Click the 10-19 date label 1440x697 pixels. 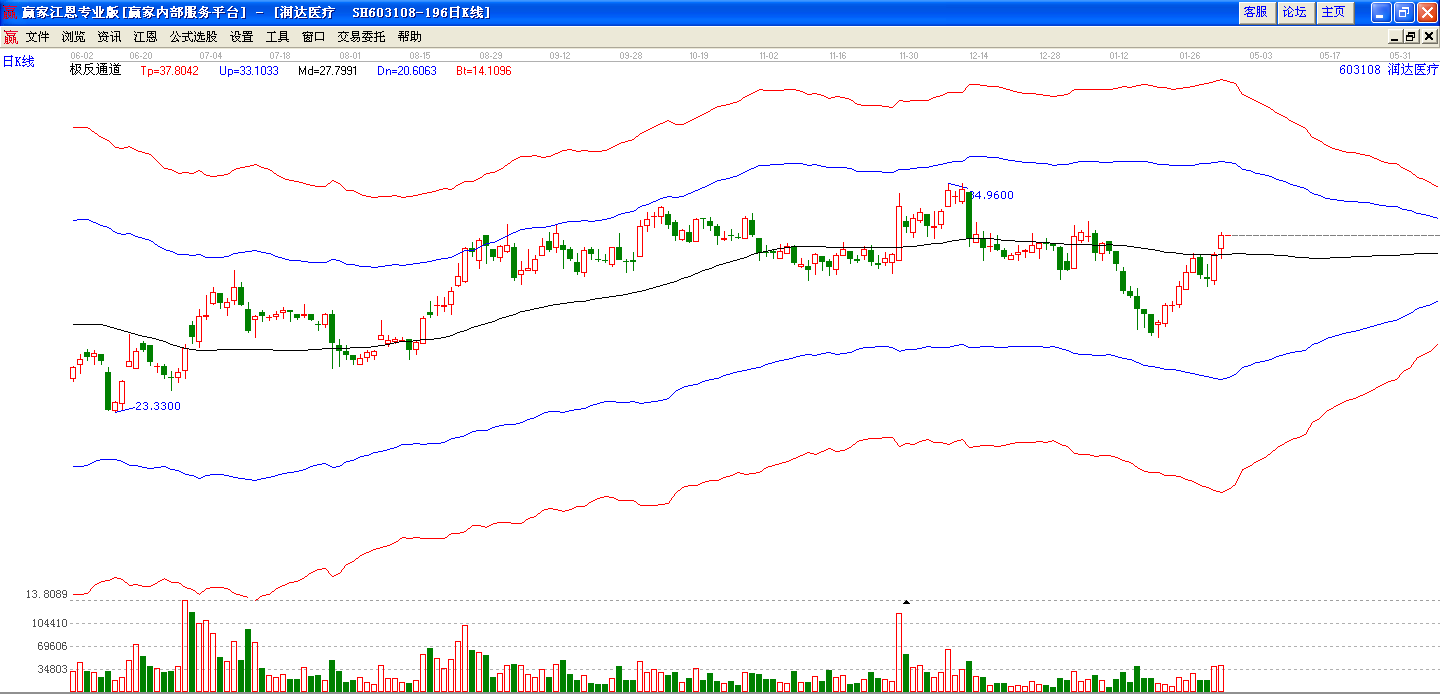click(x=699, y=56)
